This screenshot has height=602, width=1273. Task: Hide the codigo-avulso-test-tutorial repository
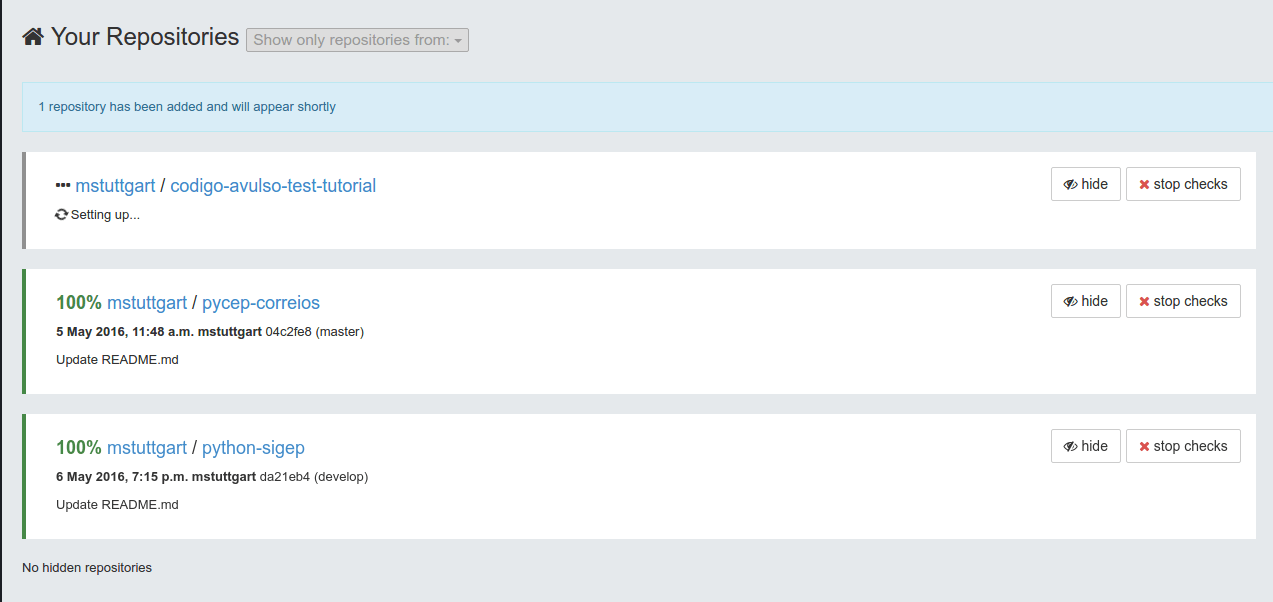[1085, 184]
